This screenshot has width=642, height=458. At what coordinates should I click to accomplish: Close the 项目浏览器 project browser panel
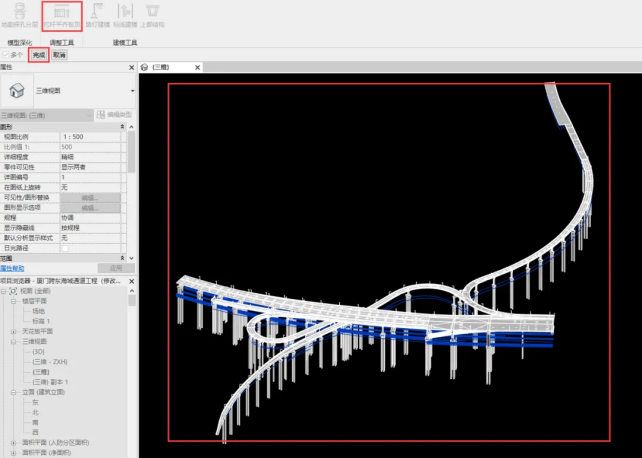(x=131, y=282)
